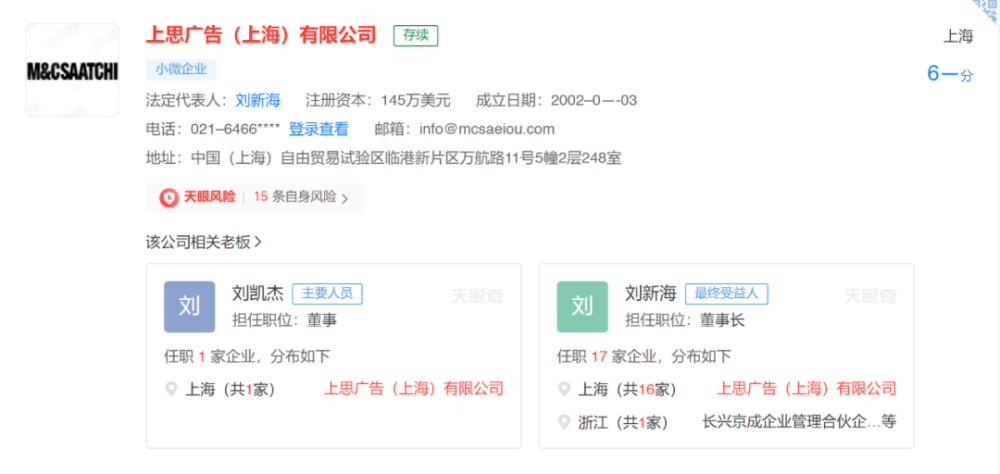Click location pin beside 上海（共16家）

(x=564, y=389)
